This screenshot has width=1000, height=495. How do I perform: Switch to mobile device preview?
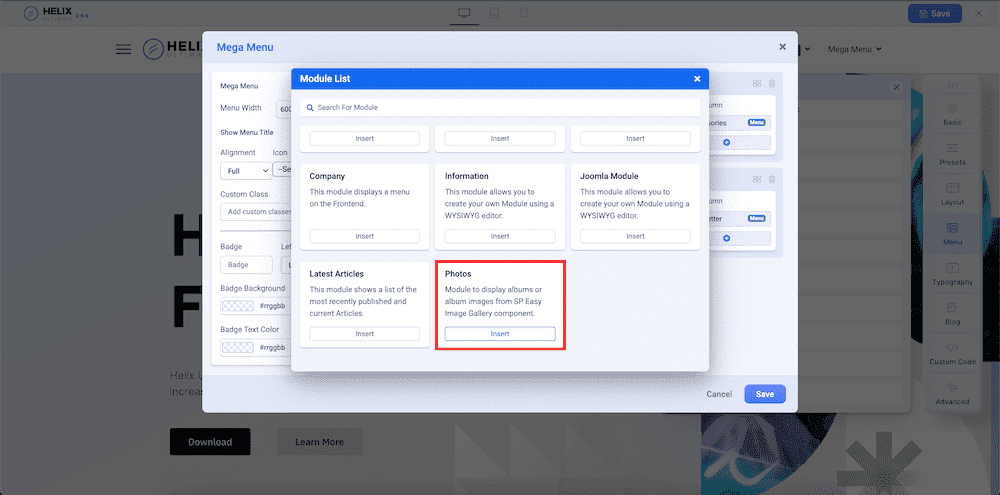point(524,13)
